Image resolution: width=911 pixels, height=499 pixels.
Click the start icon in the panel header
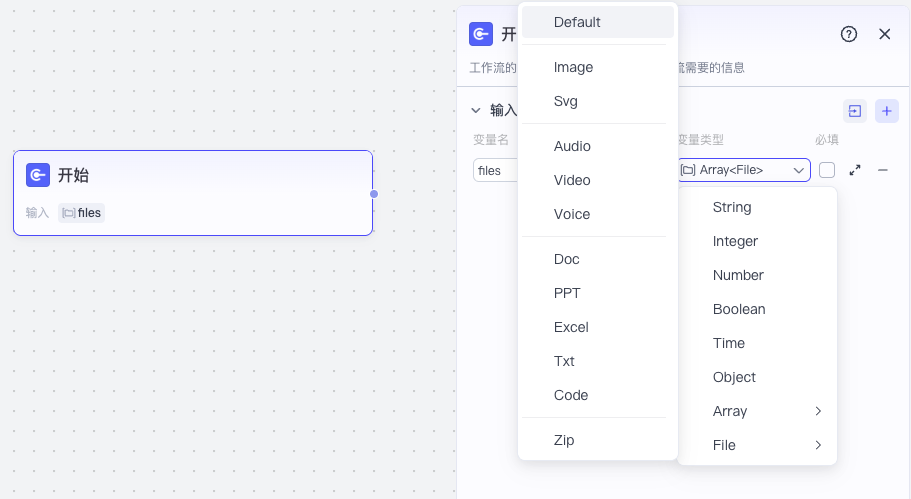481,34
